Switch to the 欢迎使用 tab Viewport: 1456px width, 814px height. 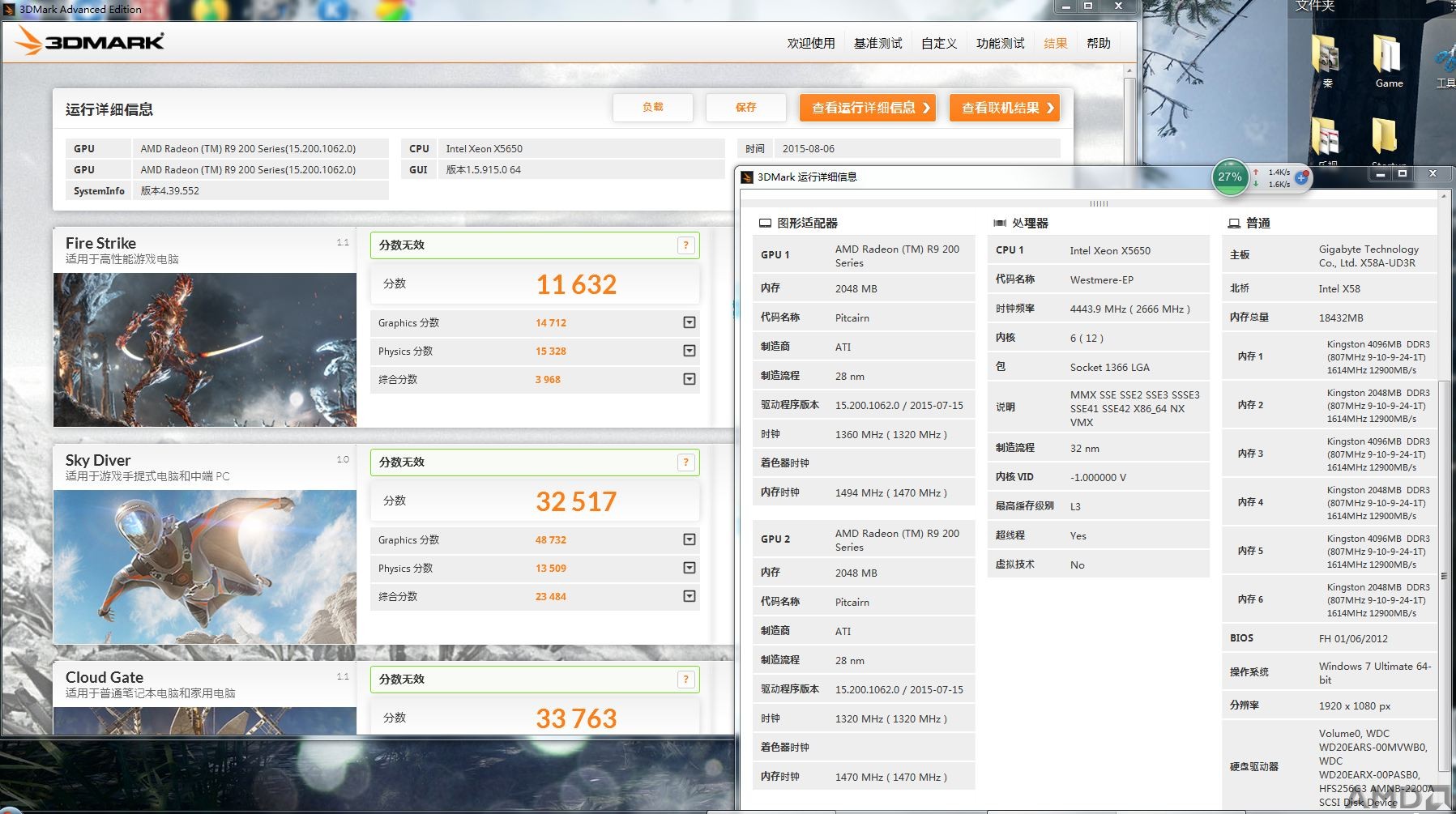tap(811, 43)
